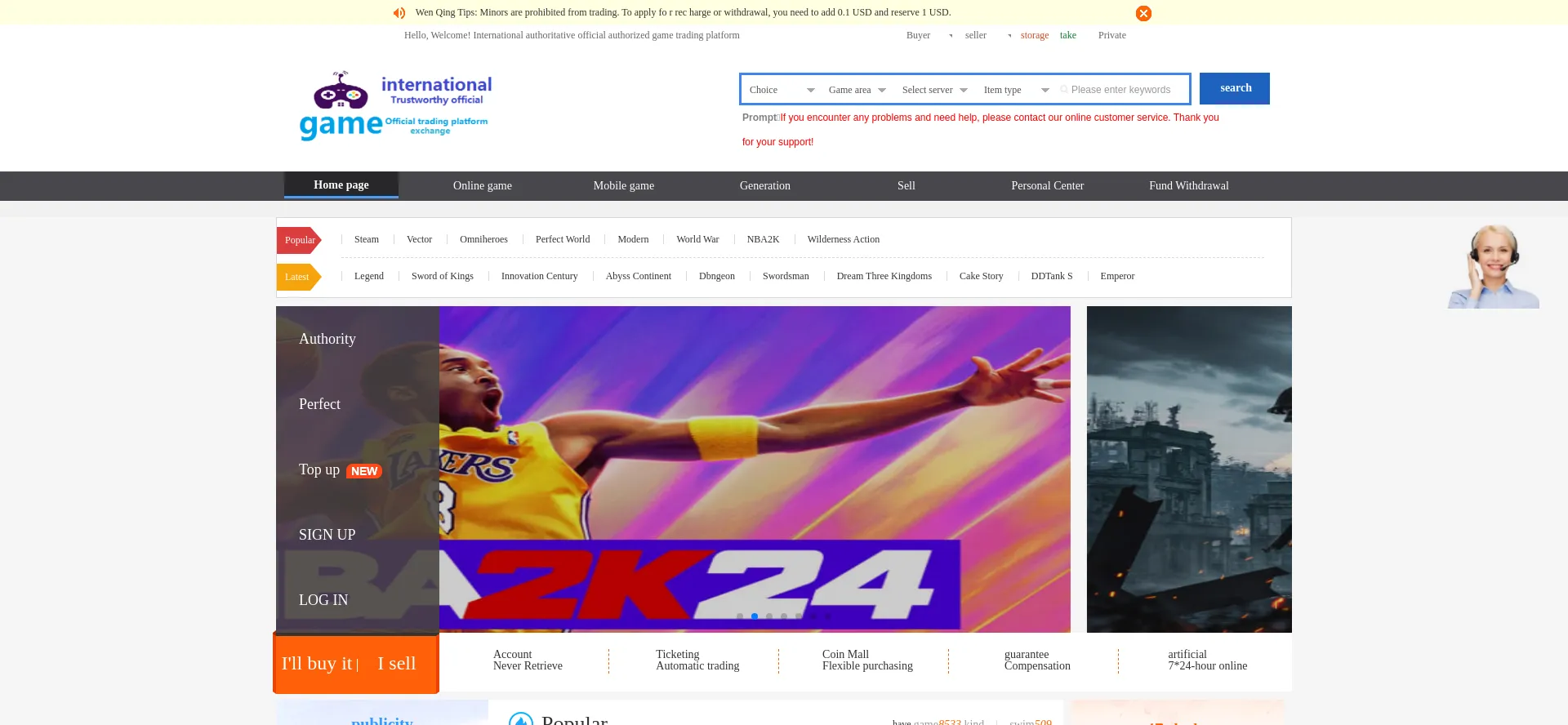Open the Modern game link

coord(633,239)
